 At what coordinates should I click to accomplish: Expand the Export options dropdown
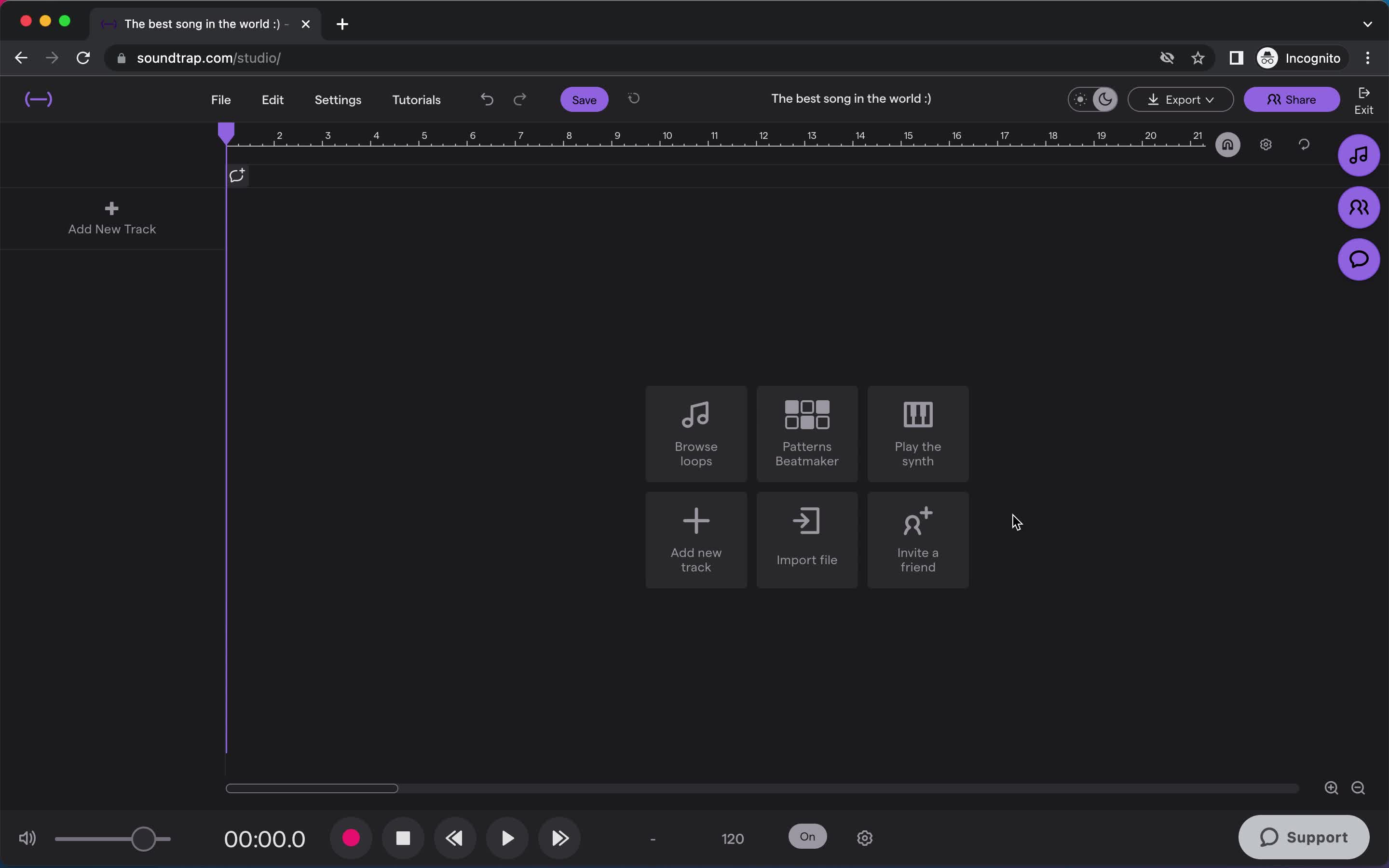pos(1180,99)
